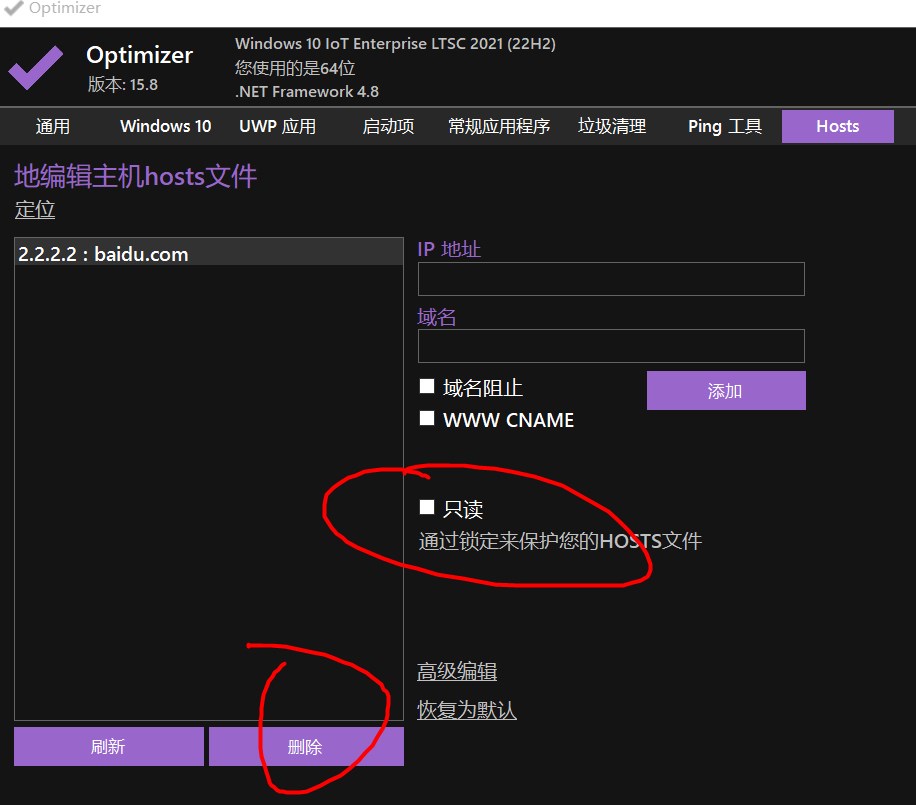Tick the 只读 checkbox

click(x=427, y=507)
